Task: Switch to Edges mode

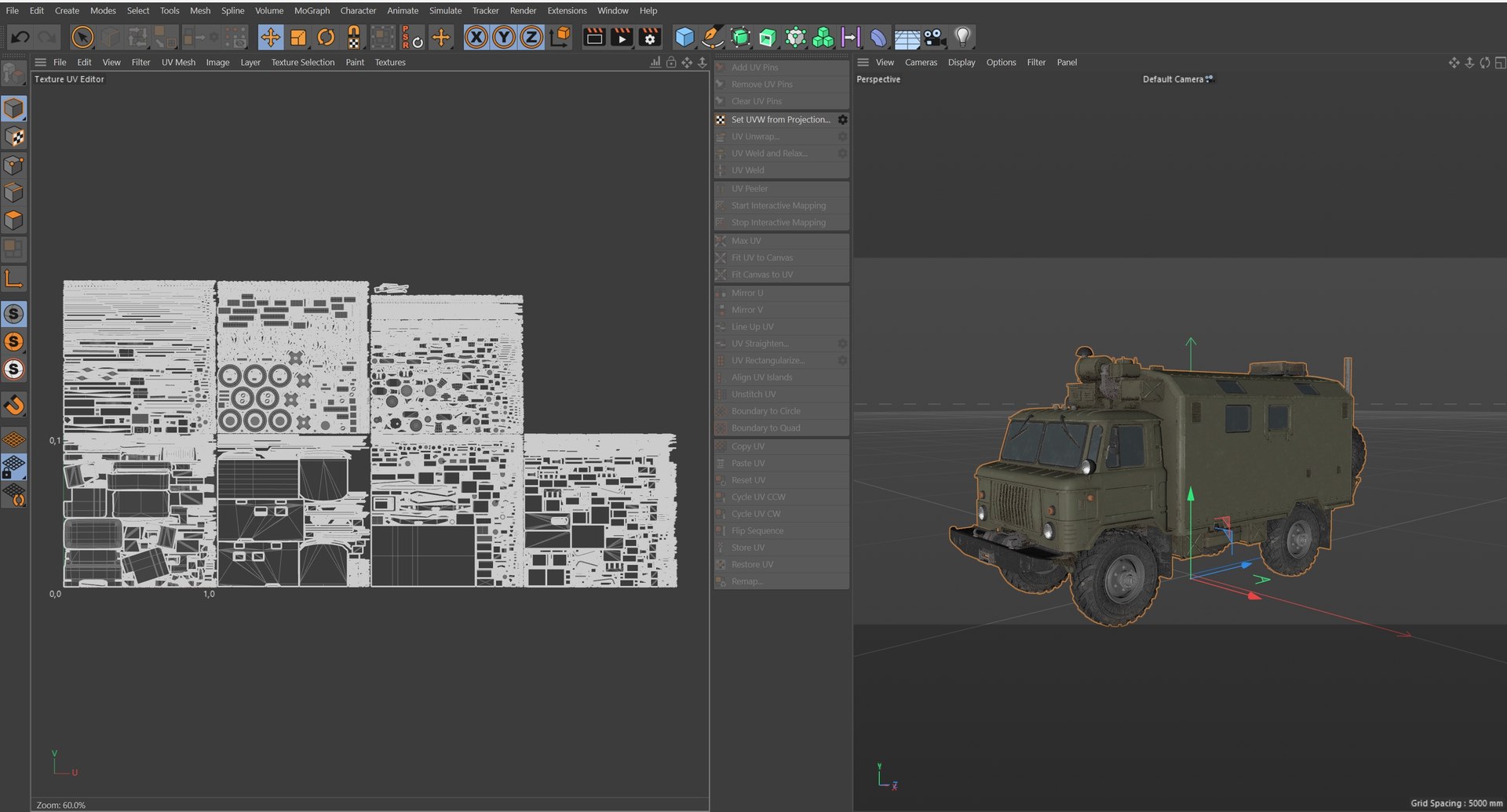Action: coord(14,192)
